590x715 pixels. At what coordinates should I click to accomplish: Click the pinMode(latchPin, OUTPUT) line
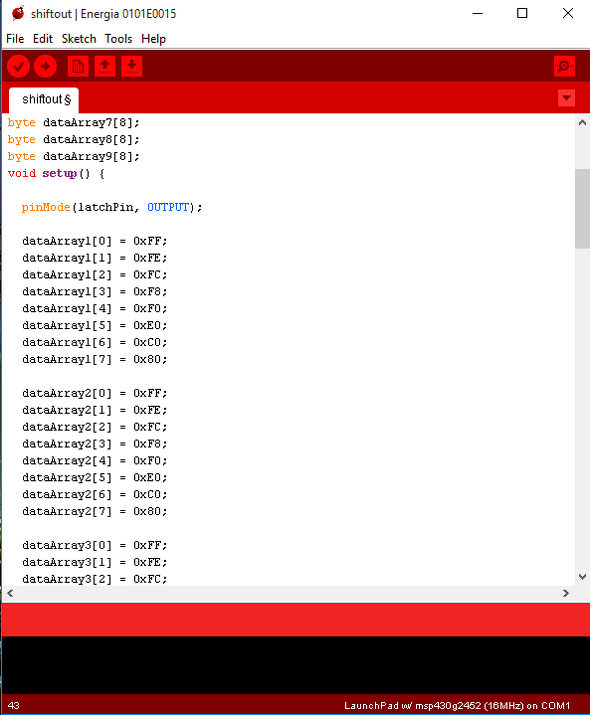112,207
